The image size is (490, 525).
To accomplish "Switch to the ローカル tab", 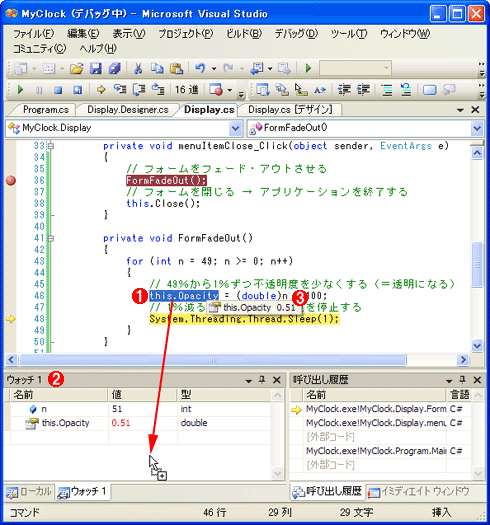I will point(29,492).
